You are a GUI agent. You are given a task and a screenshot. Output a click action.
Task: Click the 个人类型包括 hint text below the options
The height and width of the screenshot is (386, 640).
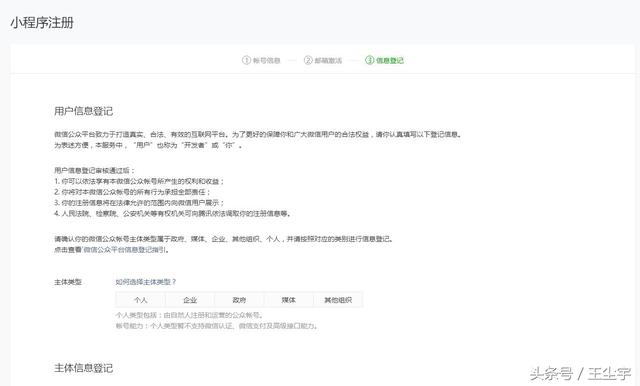tap(189, 315)
